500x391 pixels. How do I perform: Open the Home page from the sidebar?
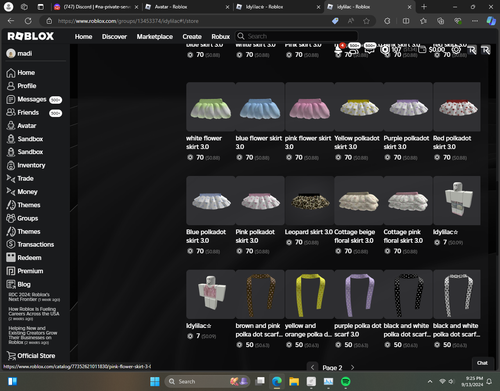coord(21,73)
